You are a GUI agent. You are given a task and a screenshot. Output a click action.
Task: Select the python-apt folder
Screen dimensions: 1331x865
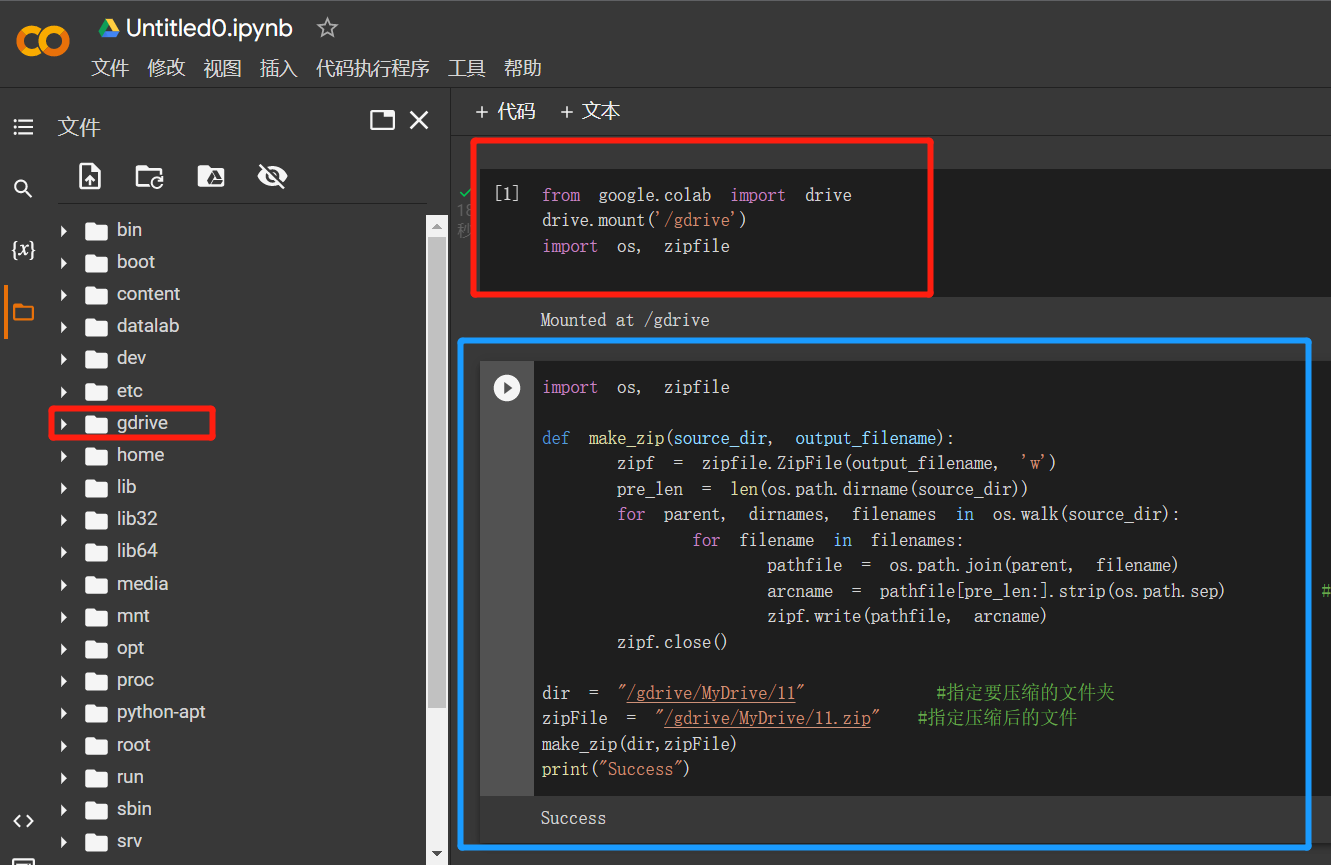tap(161, 713)
